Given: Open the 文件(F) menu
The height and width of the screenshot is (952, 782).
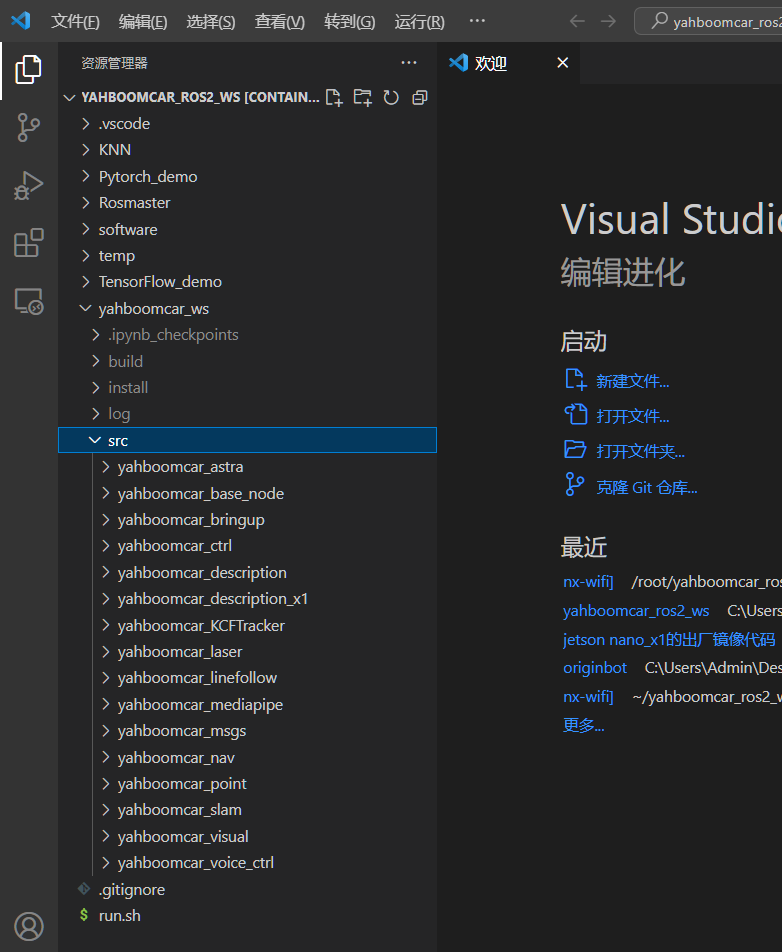Looking at the screenshot, I should pos(75,21).
